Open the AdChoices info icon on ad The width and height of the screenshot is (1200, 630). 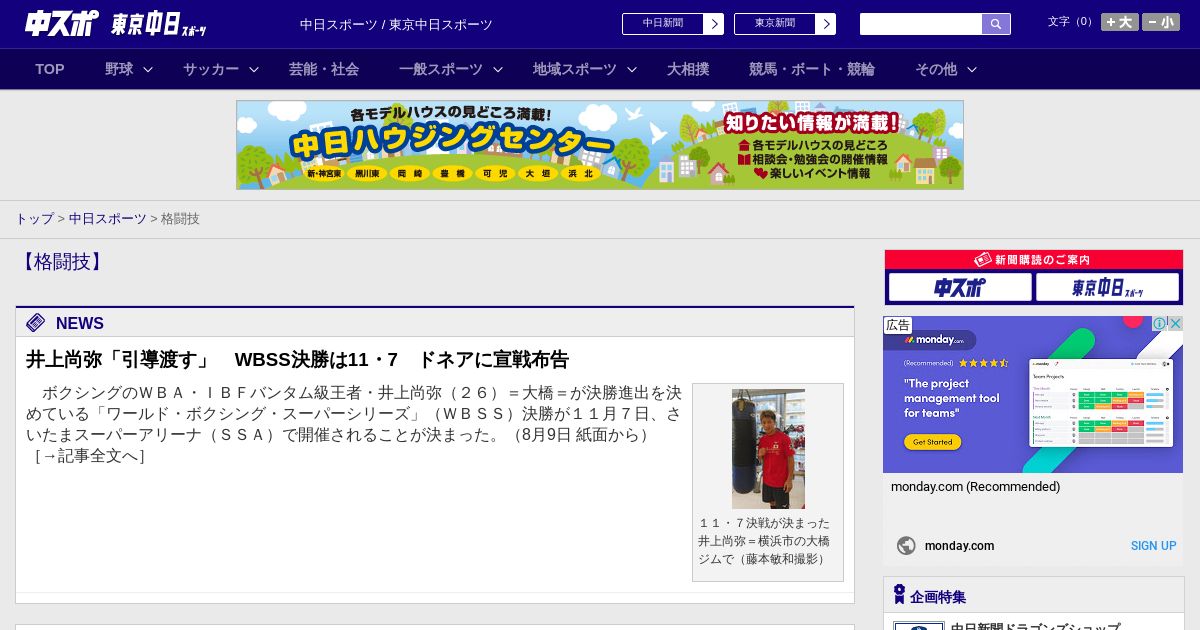point(1160,323)
